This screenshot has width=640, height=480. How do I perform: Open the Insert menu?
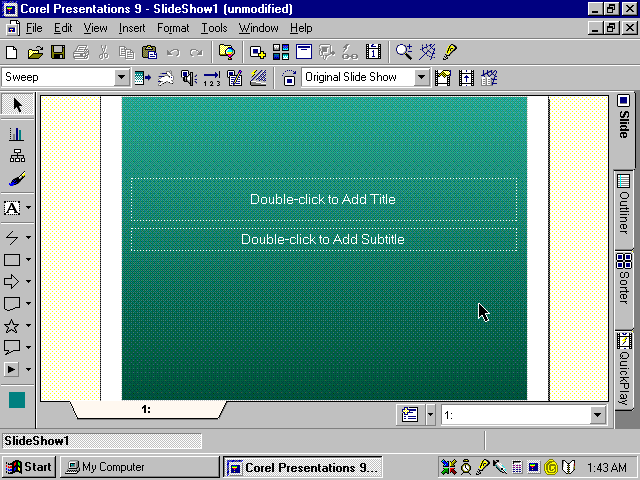(x=132, y=28)
